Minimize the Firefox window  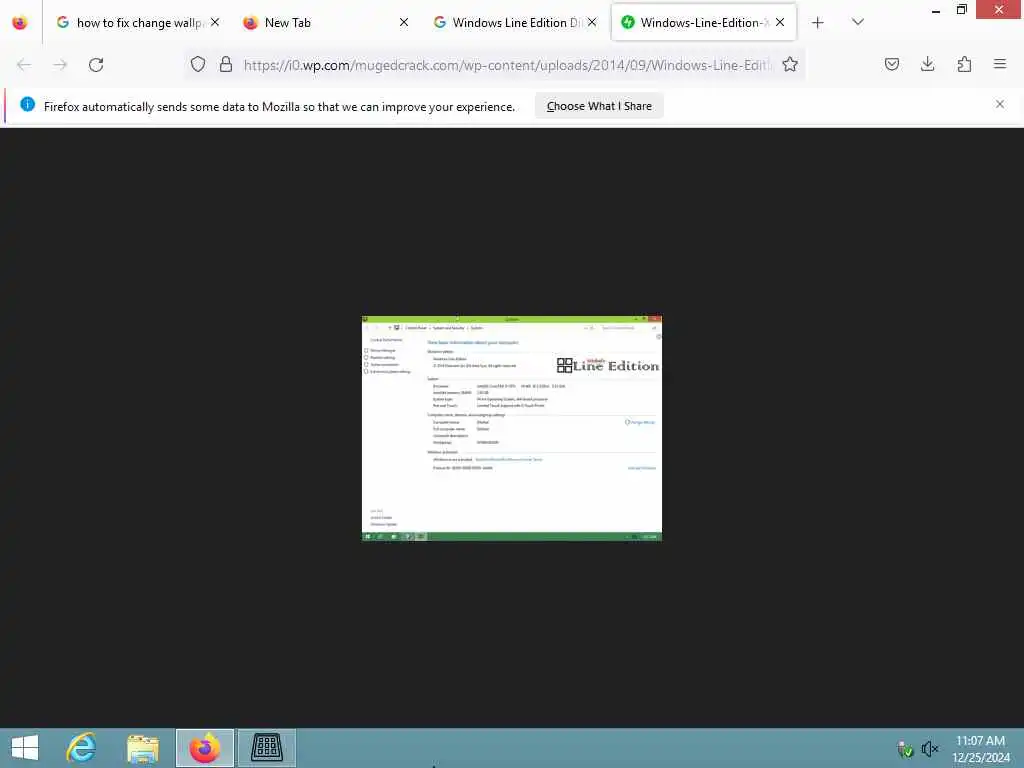(936, 10)
